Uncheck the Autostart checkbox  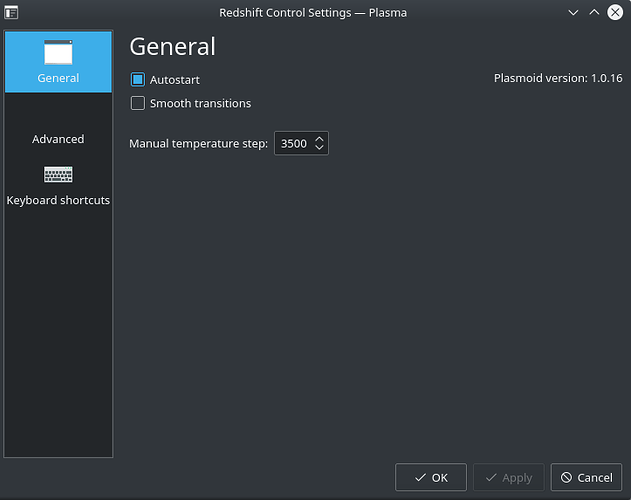click(138, 79)
